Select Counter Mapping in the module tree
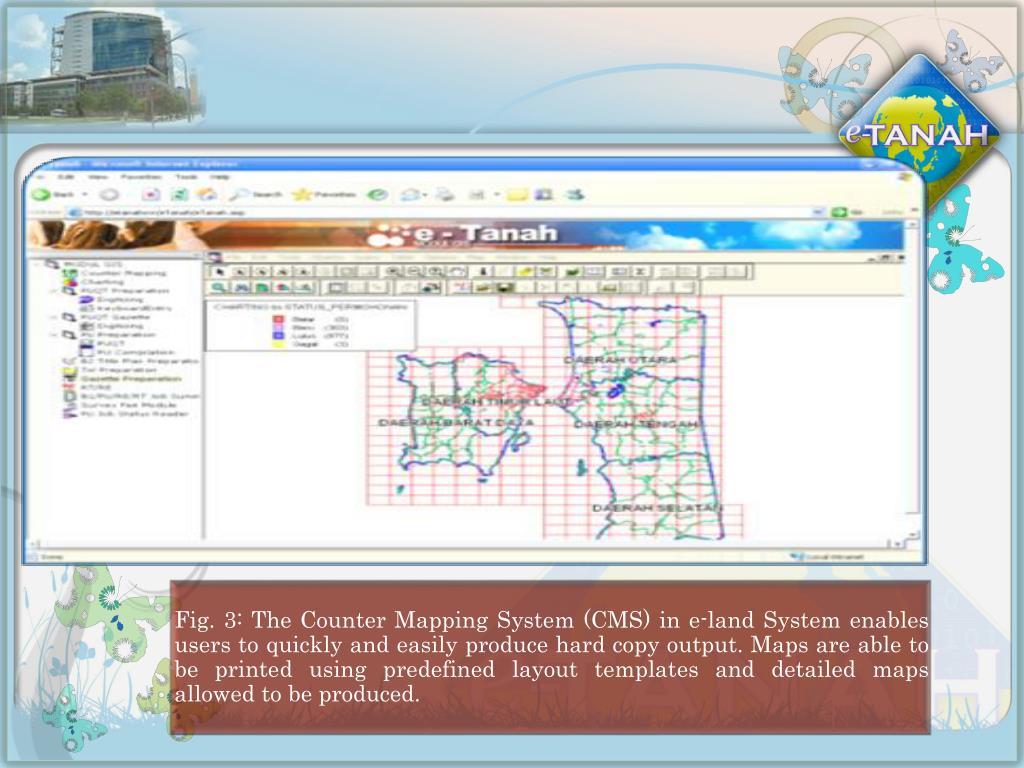The height and width of the screenshot is (768, 1024). click(x=123, y=273)
